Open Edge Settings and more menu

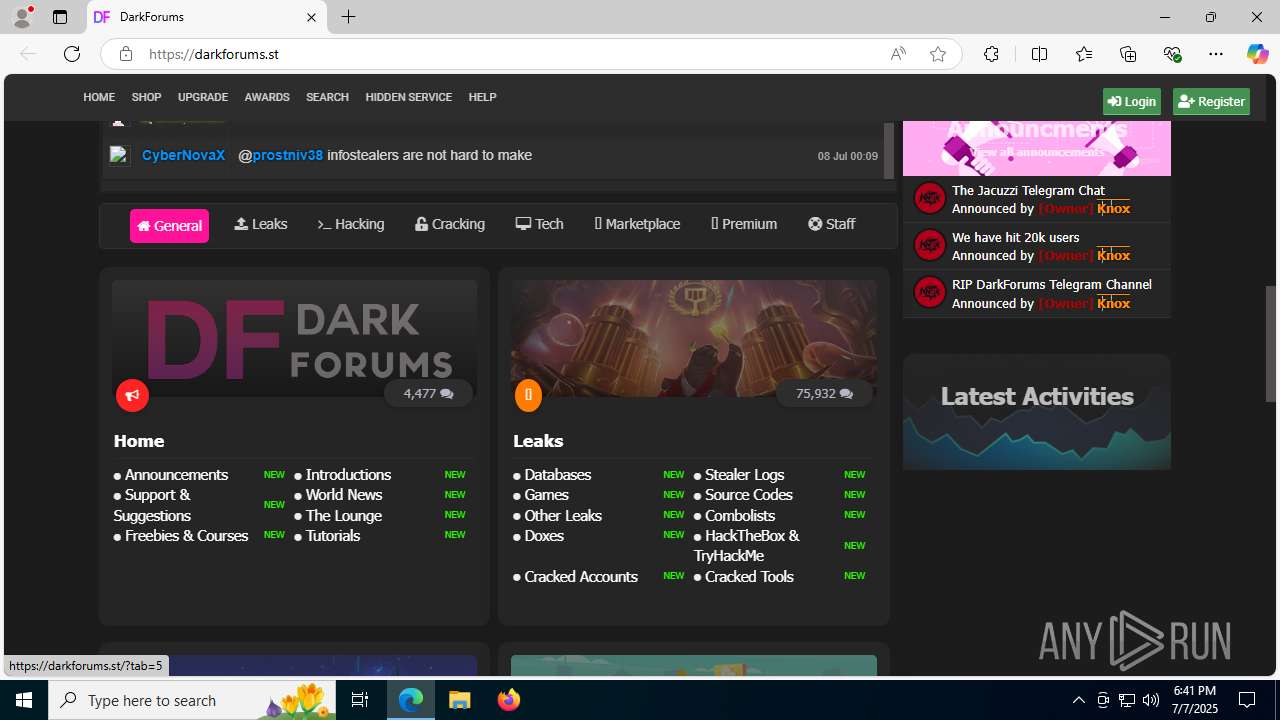click(1216, 54)
